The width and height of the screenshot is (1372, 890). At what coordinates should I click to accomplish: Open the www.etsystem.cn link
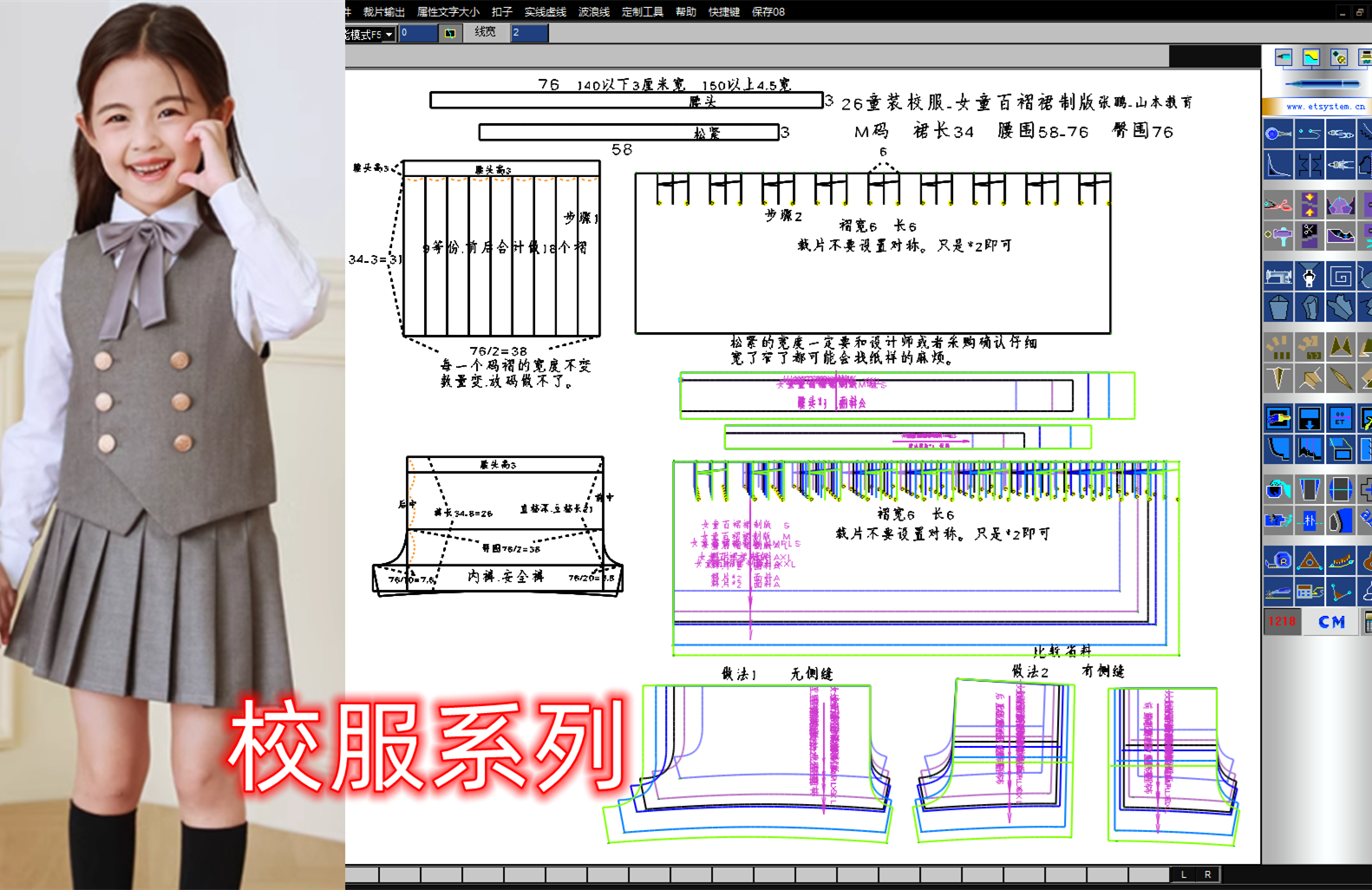(1325, 107)
